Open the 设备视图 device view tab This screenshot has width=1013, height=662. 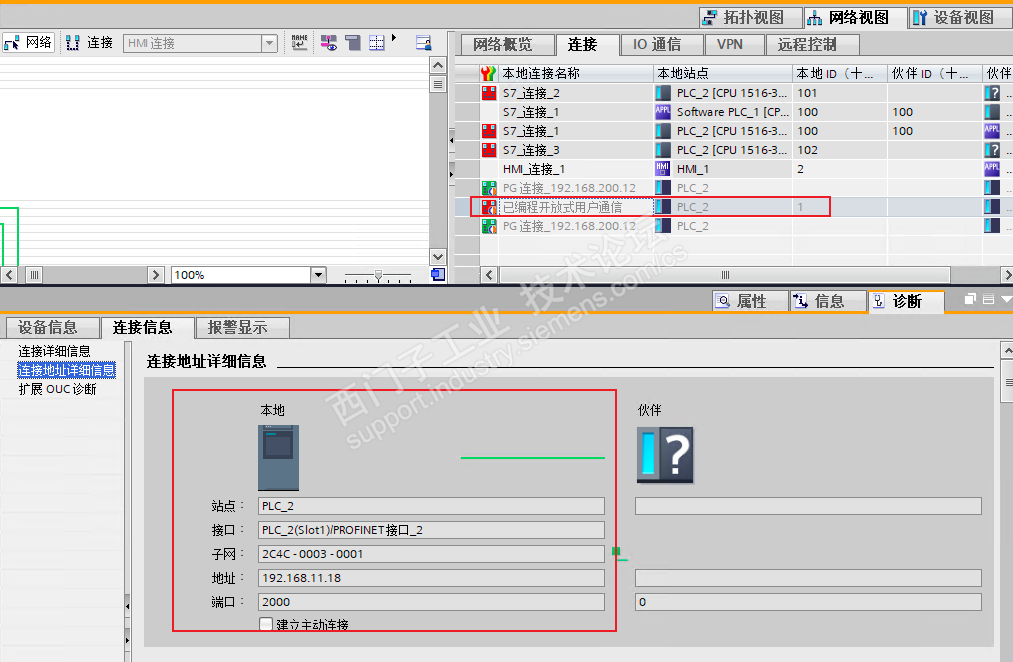point(960,17)
